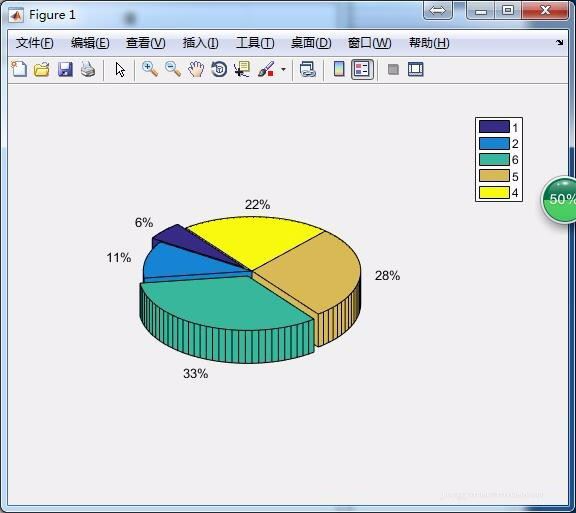Insert a colorbar with the toolbar icon
This screenshot has width=576, height=513.
coord(339,69)
